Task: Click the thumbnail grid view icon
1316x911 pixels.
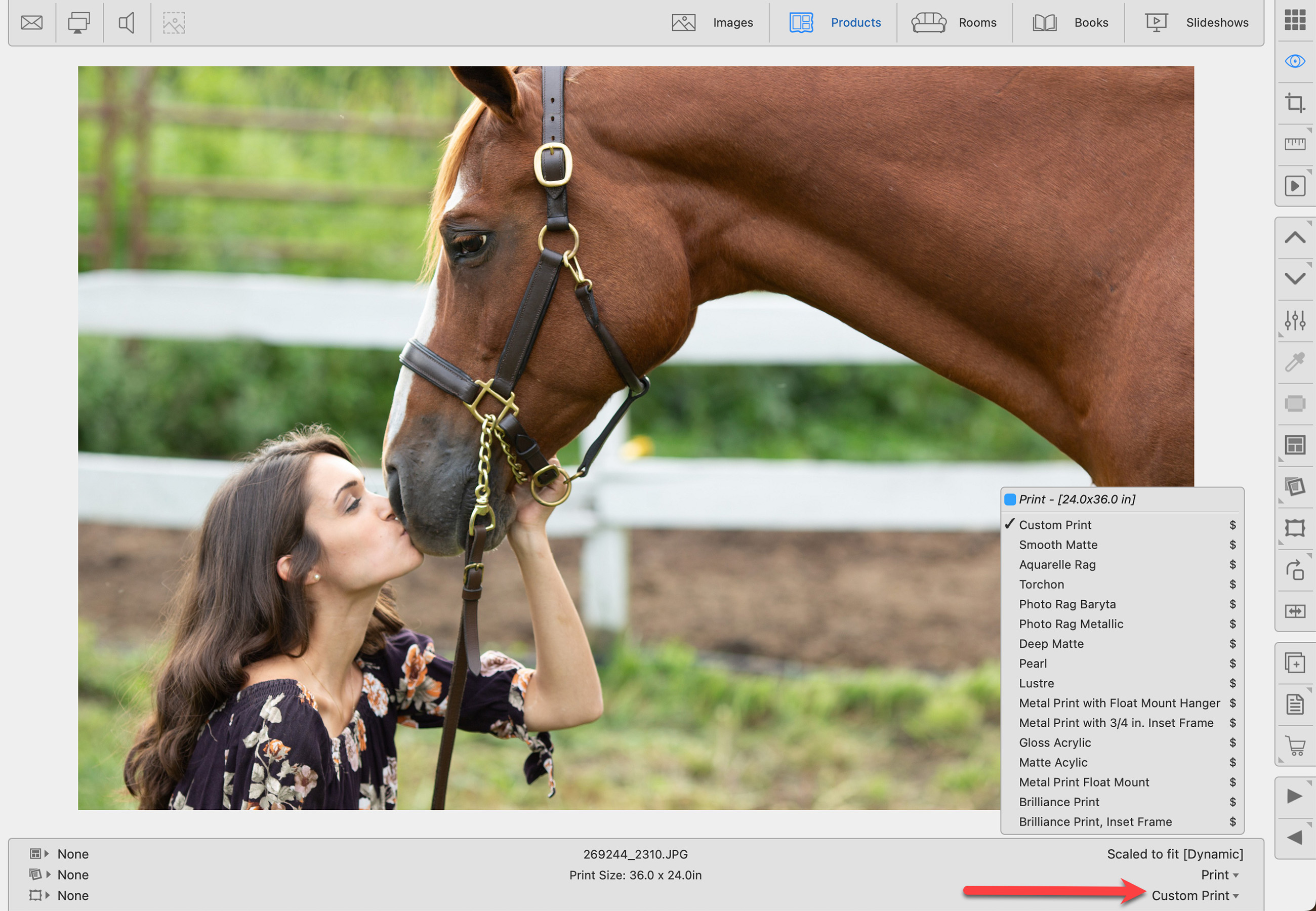Action: 1294,20
